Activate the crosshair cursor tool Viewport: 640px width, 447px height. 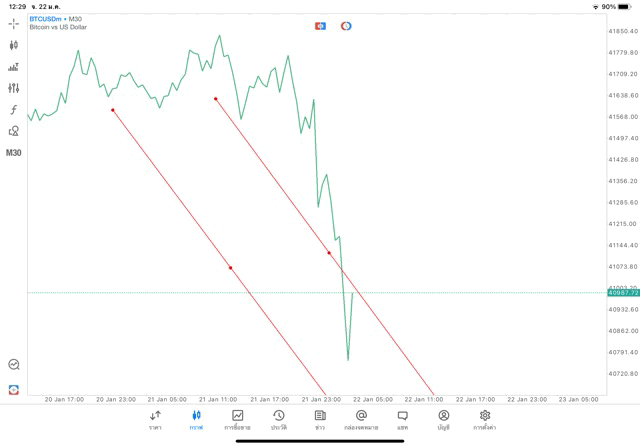point(14,23)
